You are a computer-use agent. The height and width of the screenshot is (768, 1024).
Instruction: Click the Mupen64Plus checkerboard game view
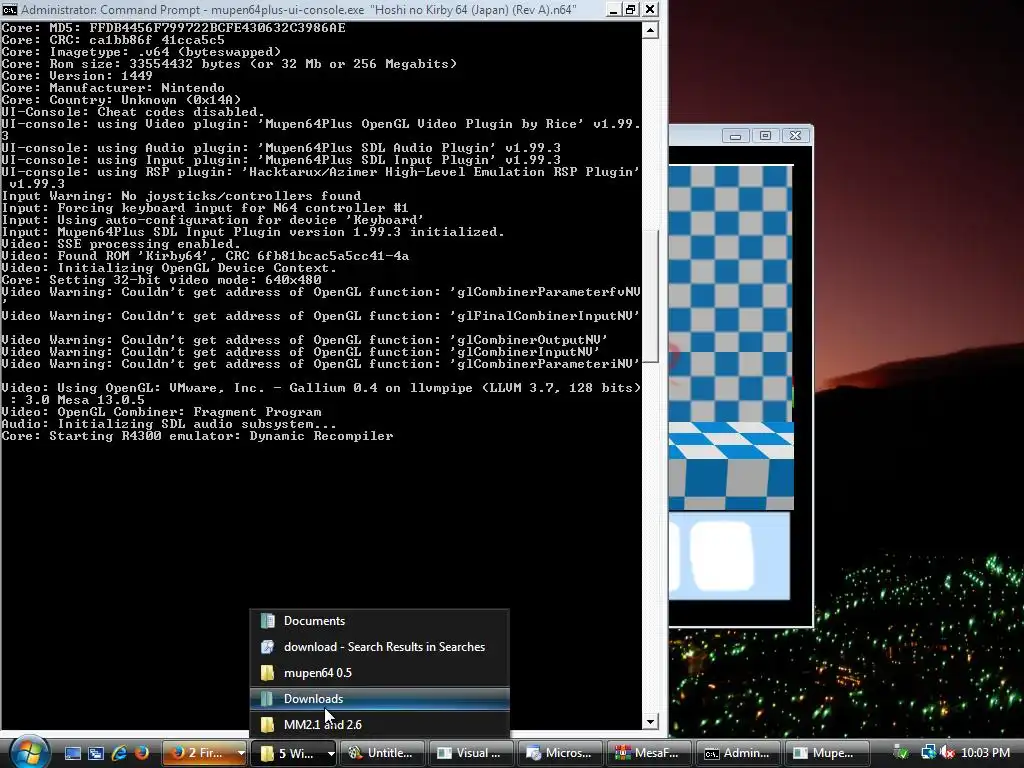(x=731, y=337)
